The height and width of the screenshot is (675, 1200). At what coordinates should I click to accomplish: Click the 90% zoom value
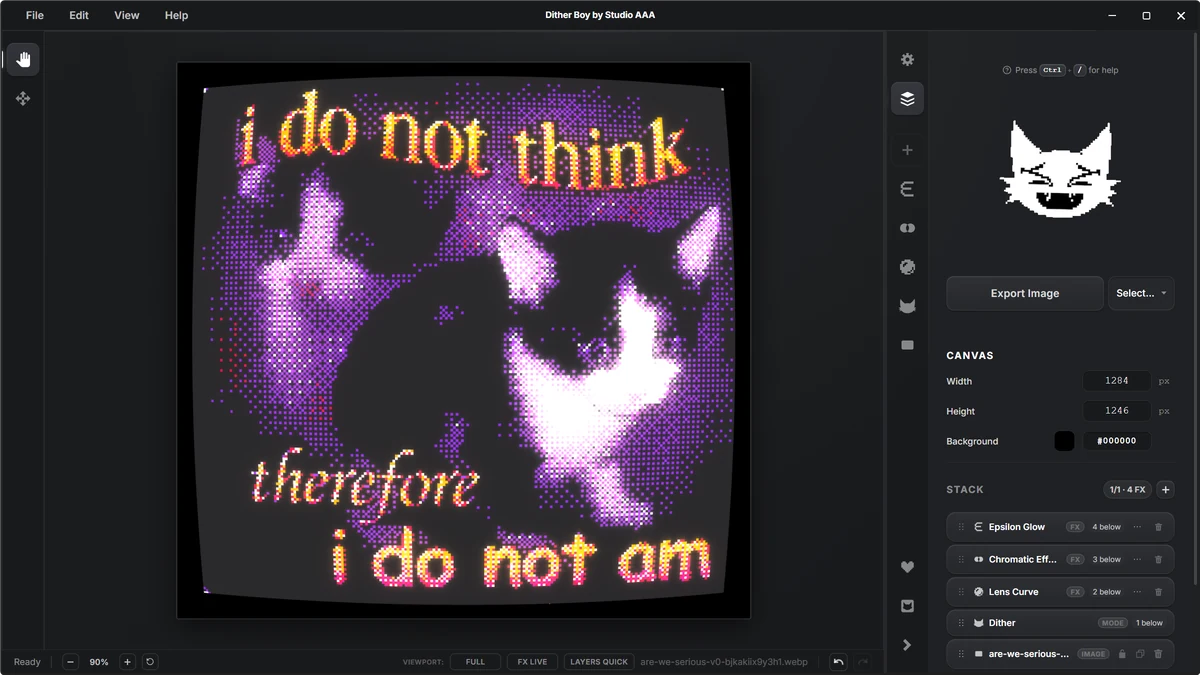99,662
